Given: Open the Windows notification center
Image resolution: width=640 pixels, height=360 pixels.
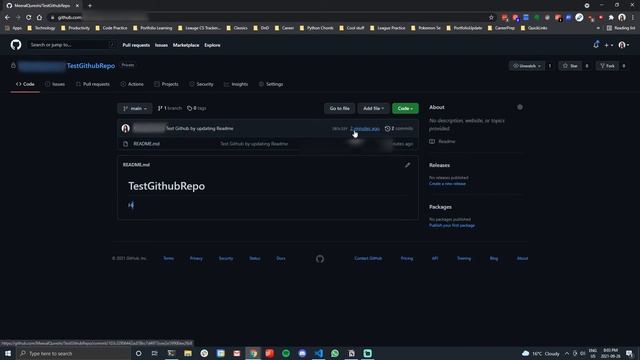Looking at the screenshot, I should click(629, 353).
